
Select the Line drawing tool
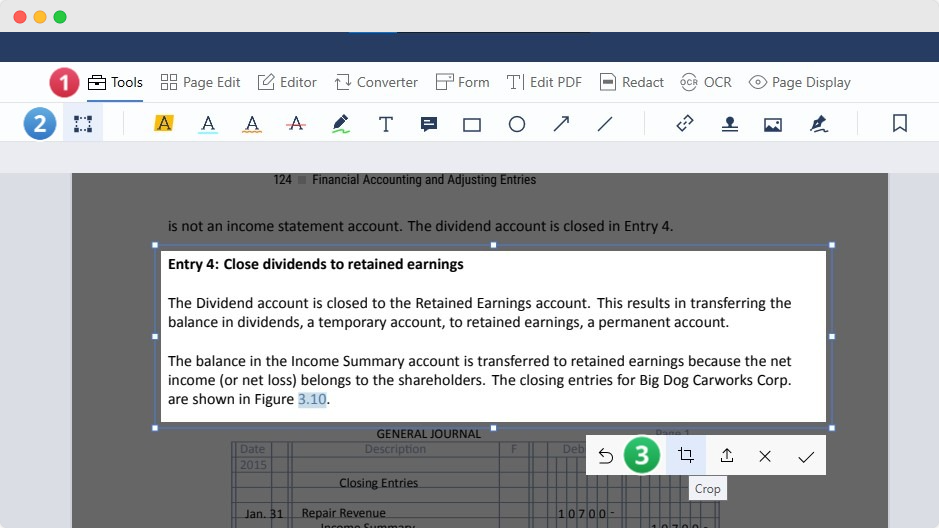point(605,124)
